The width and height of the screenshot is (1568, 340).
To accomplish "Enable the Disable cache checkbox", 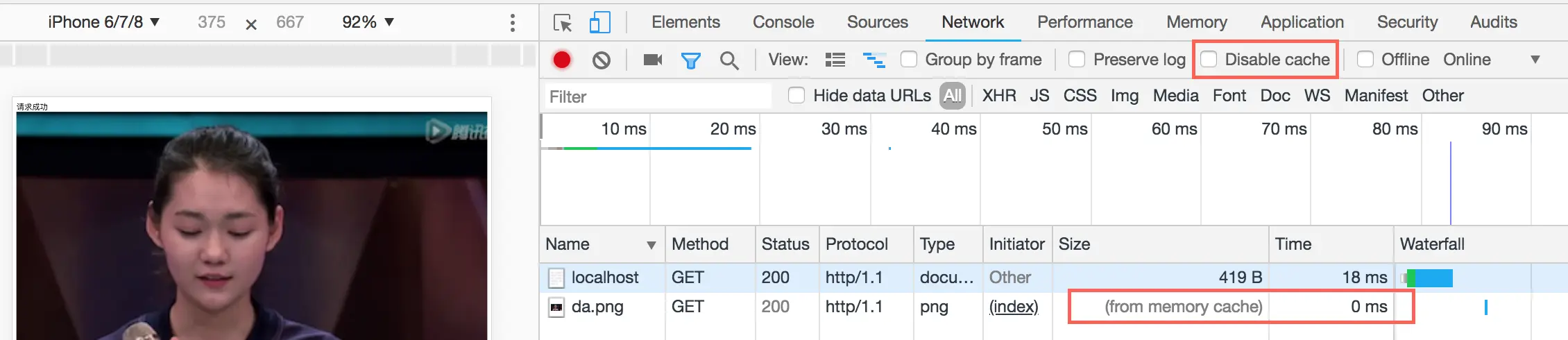I will click(x=1209, y=60).
